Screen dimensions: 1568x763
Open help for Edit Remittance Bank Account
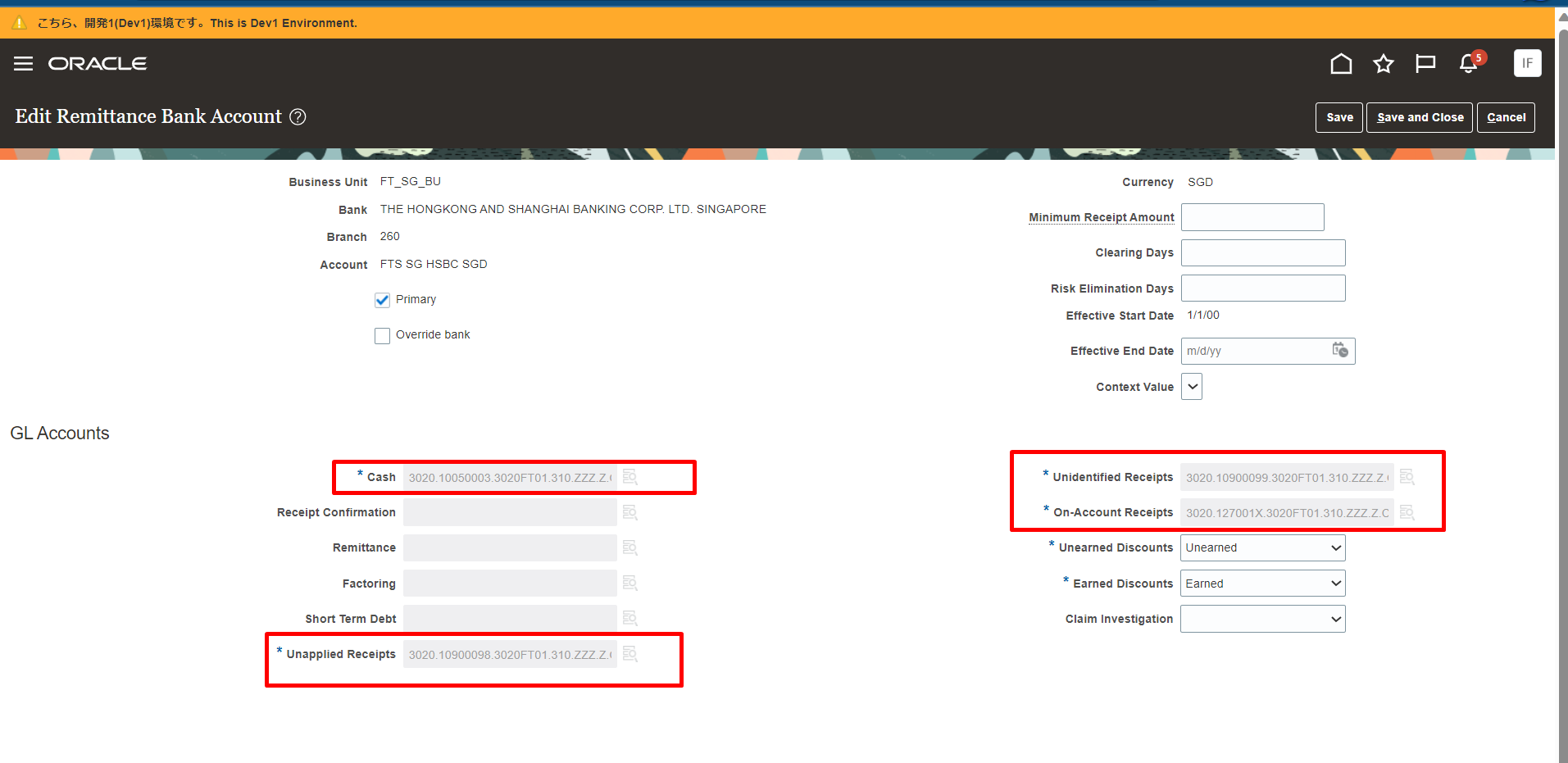click(x=297, y=116)
